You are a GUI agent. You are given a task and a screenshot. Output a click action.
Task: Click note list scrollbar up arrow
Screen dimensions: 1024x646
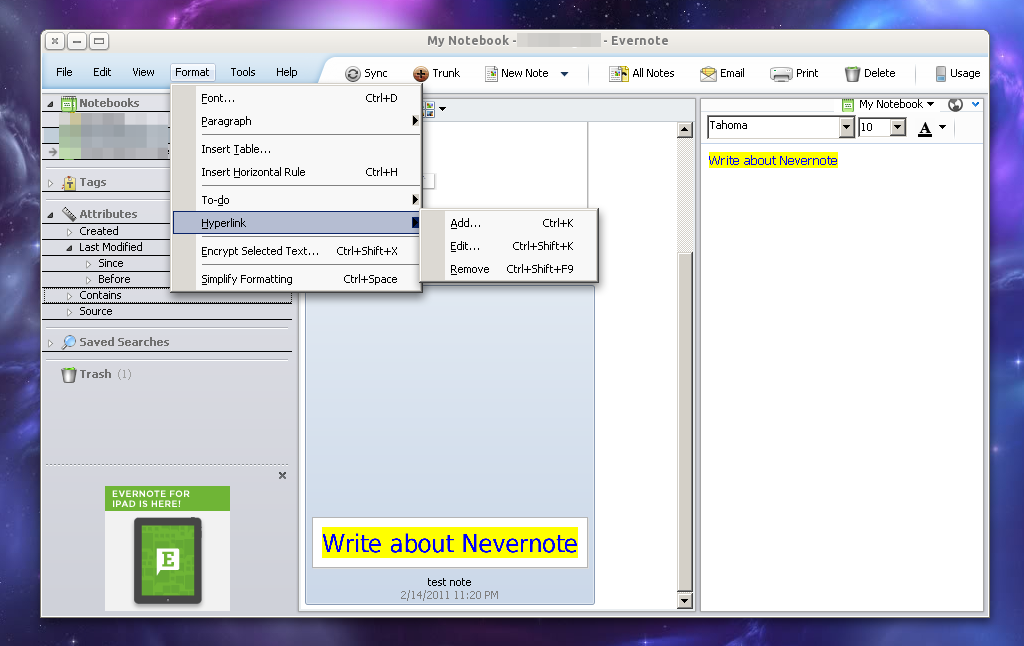tap(684, 129)
